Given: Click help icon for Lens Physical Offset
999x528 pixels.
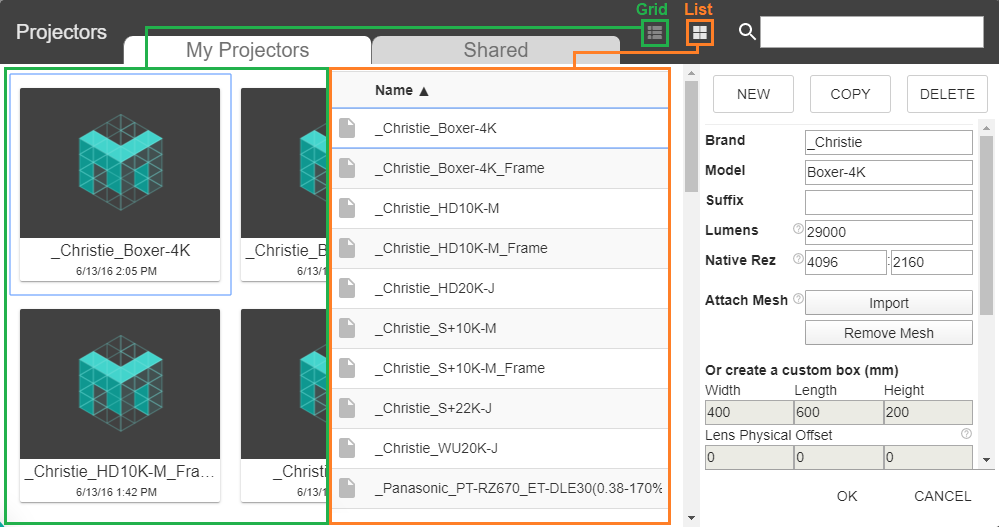Looking at the screenshot, I should tap(966, 434).
